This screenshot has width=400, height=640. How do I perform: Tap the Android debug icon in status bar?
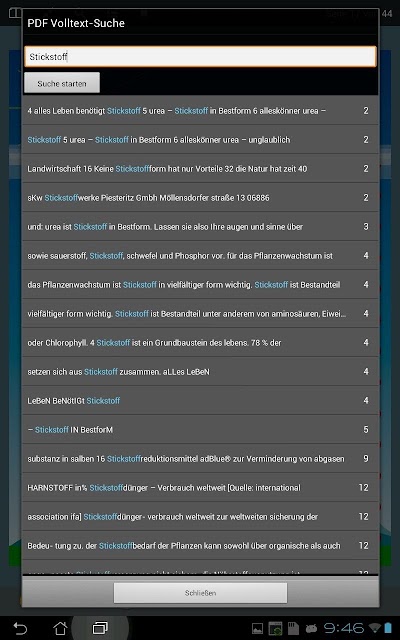(311, 628)
